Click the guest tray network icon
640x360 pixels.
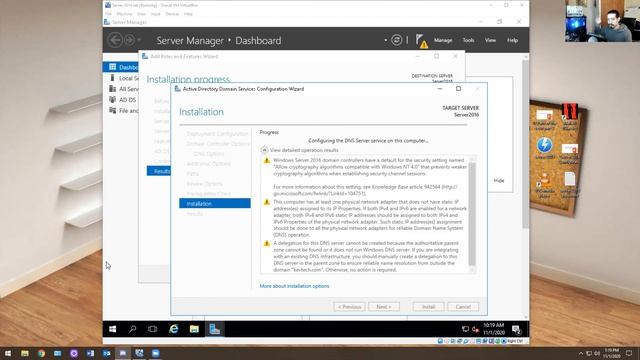465,329
